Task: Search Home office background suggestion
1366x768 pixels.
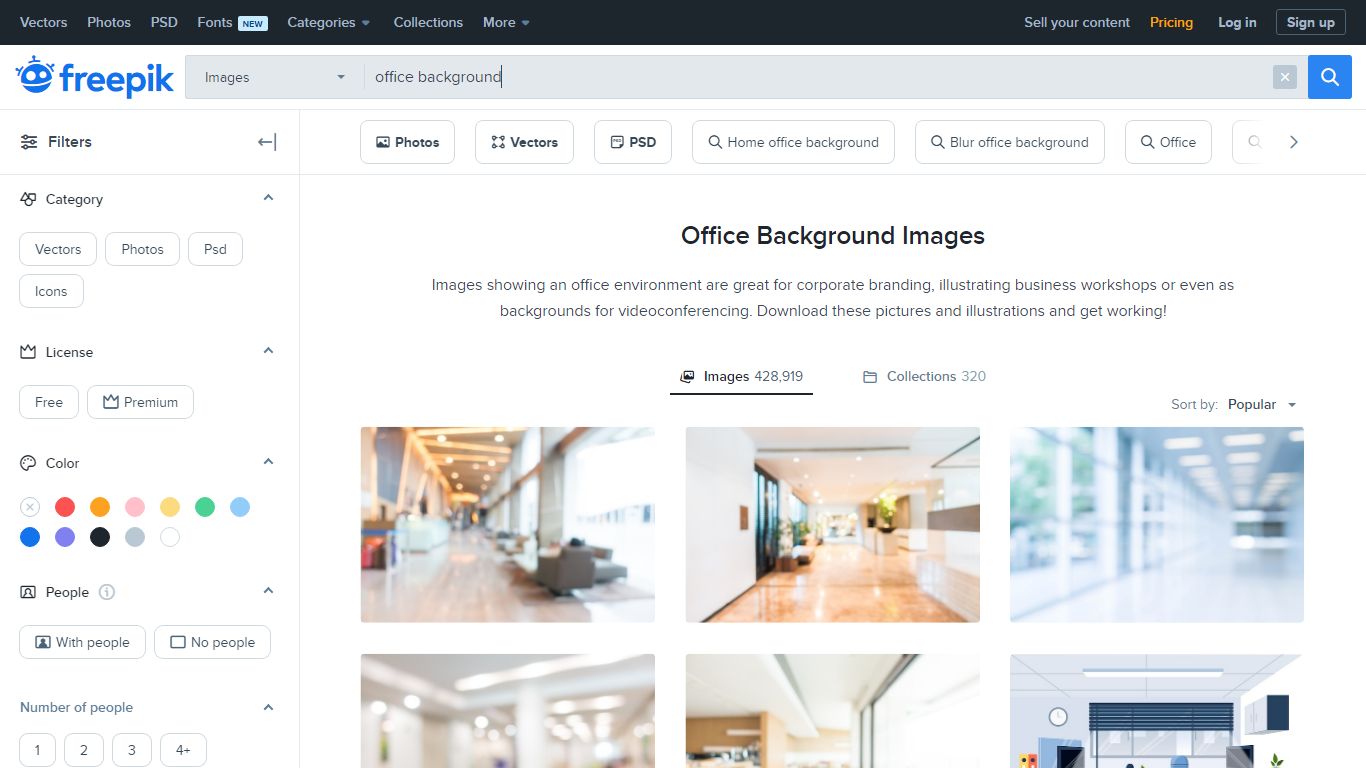Action: [793, 142]
